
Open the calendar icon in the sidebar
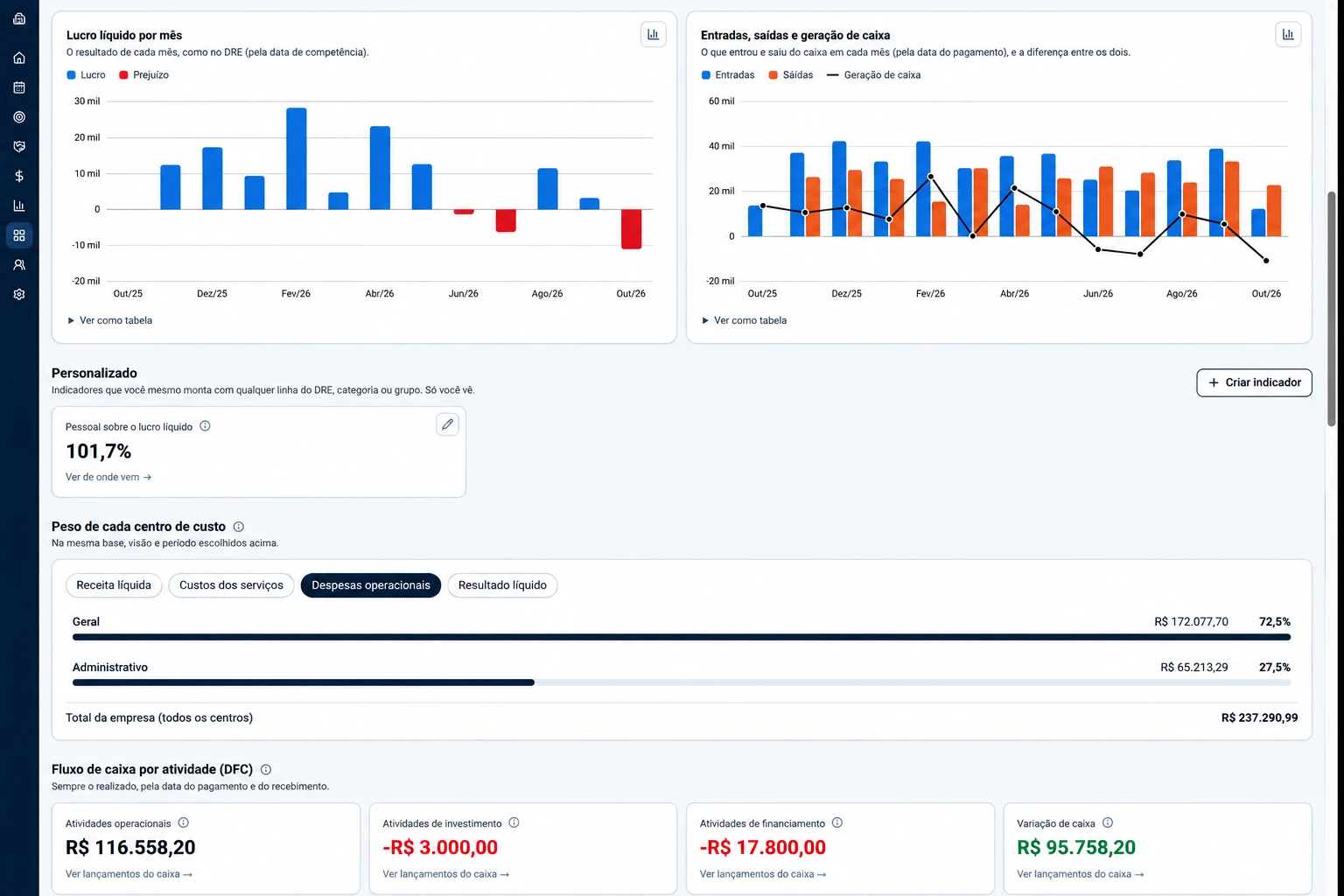pos(19,87)
